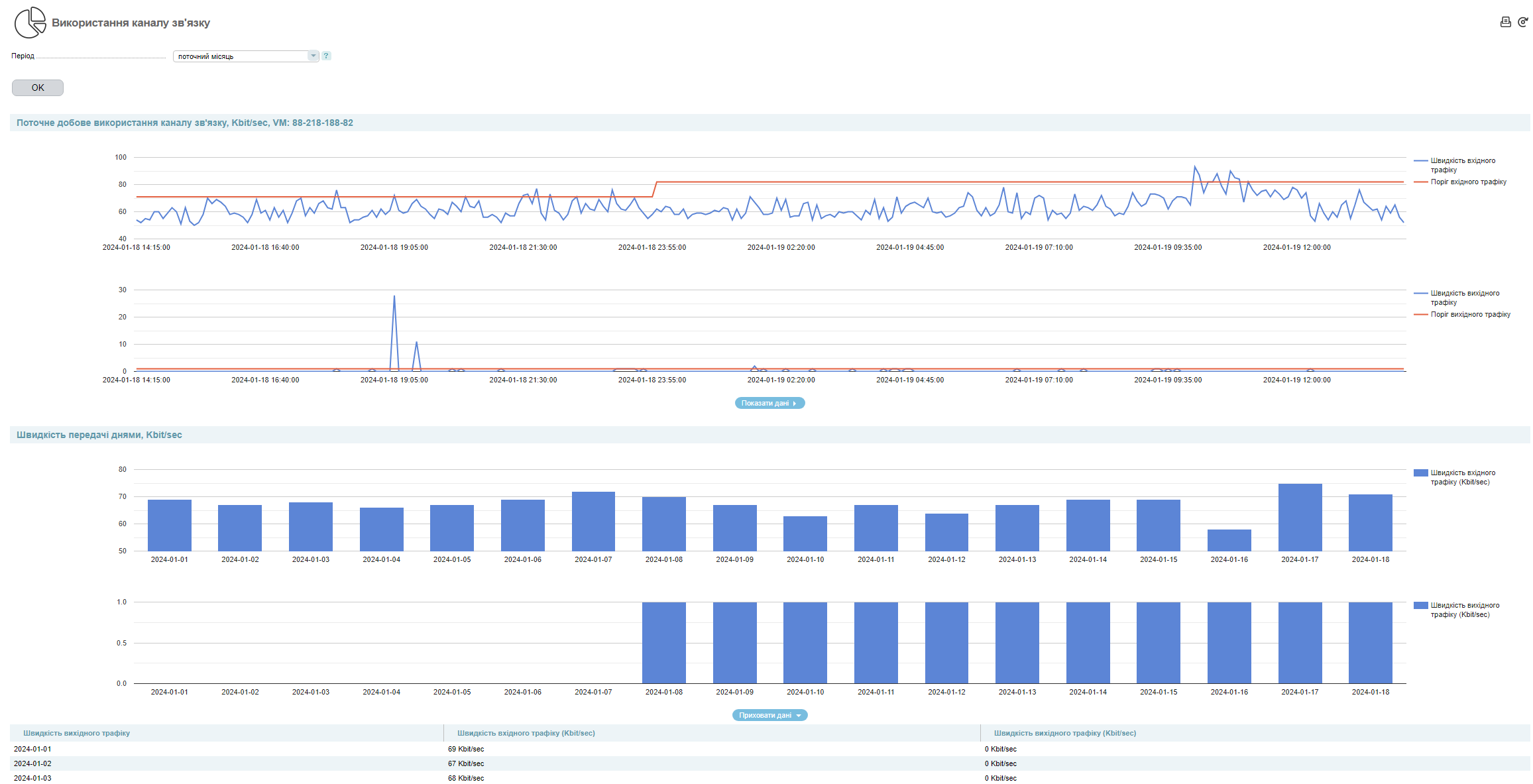Image resolution: width=1533 pixels, height=784 pixels.
Task: Click '2024-01-18 14:15:00' label under incoming line chart
Action: pos(137,247)
